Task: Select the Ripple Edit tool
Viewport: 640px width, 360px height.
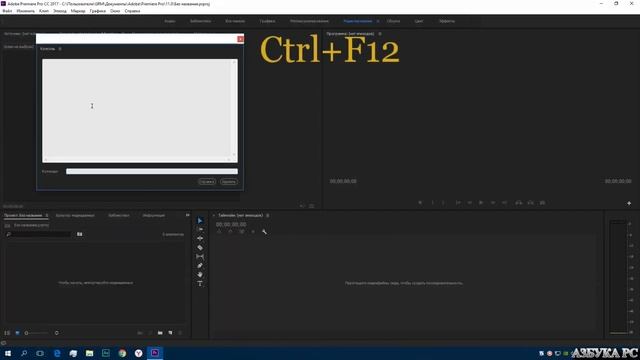Action: coord(200,238)
